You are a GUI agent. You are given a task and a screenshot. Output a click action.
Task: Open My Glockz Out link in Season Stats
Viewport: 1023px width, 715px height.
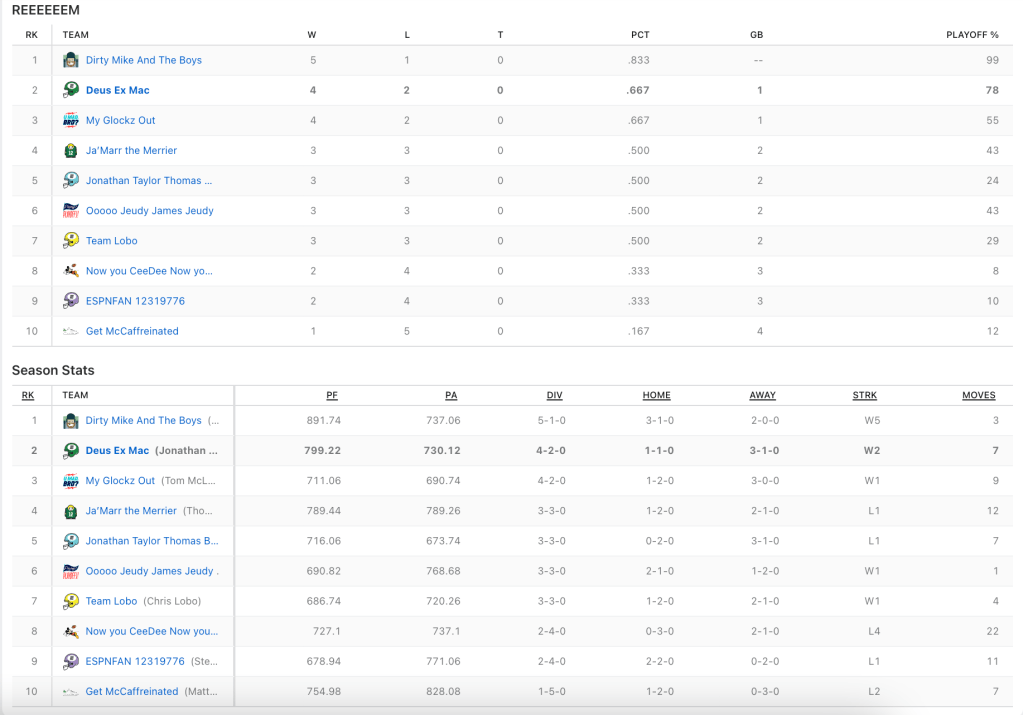[x=120, y=481]
